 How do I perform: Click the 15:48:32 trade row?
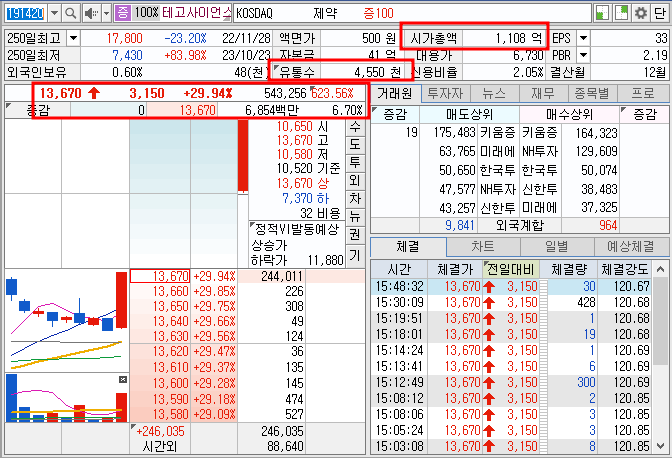(511, 286)
